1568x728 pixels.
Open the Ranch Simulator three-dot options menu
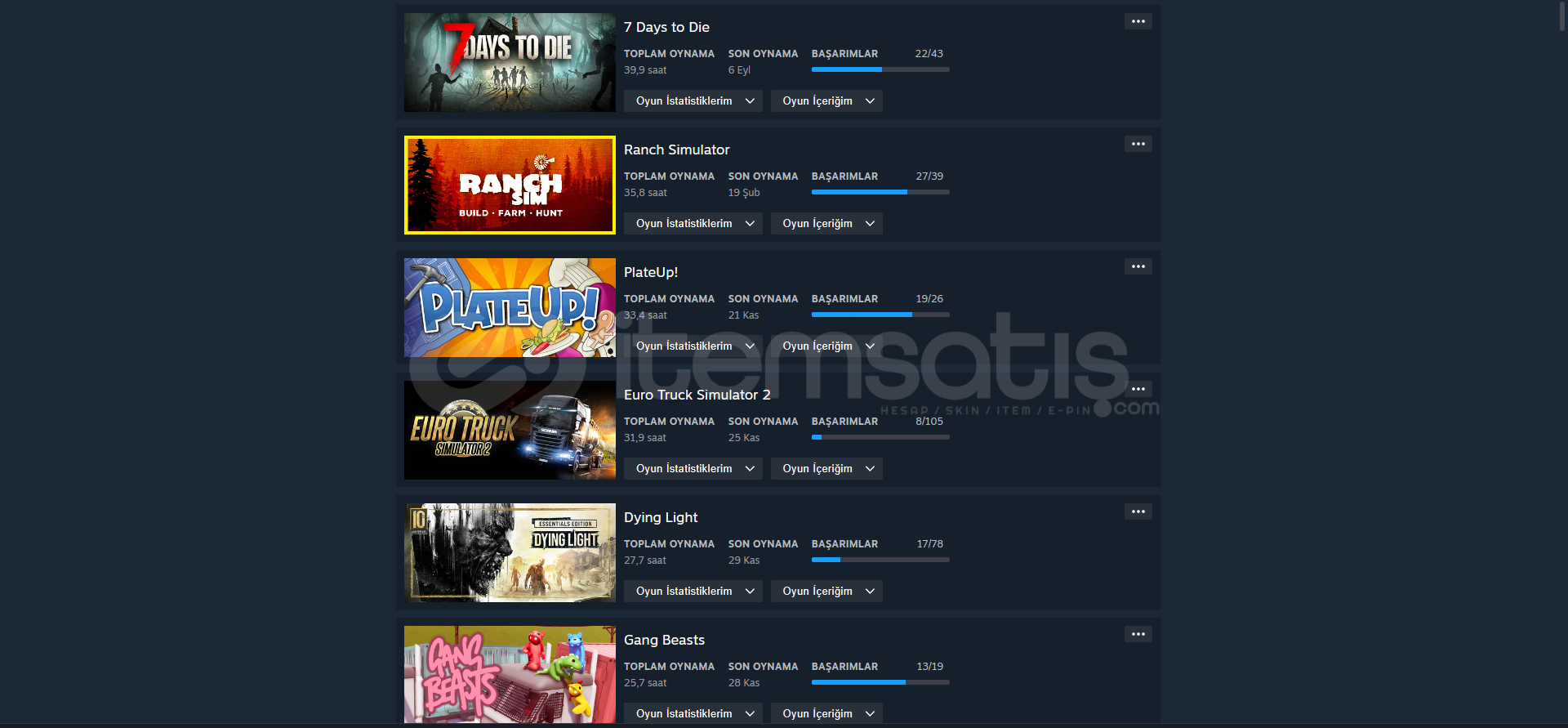click(x=1138, y=144)
